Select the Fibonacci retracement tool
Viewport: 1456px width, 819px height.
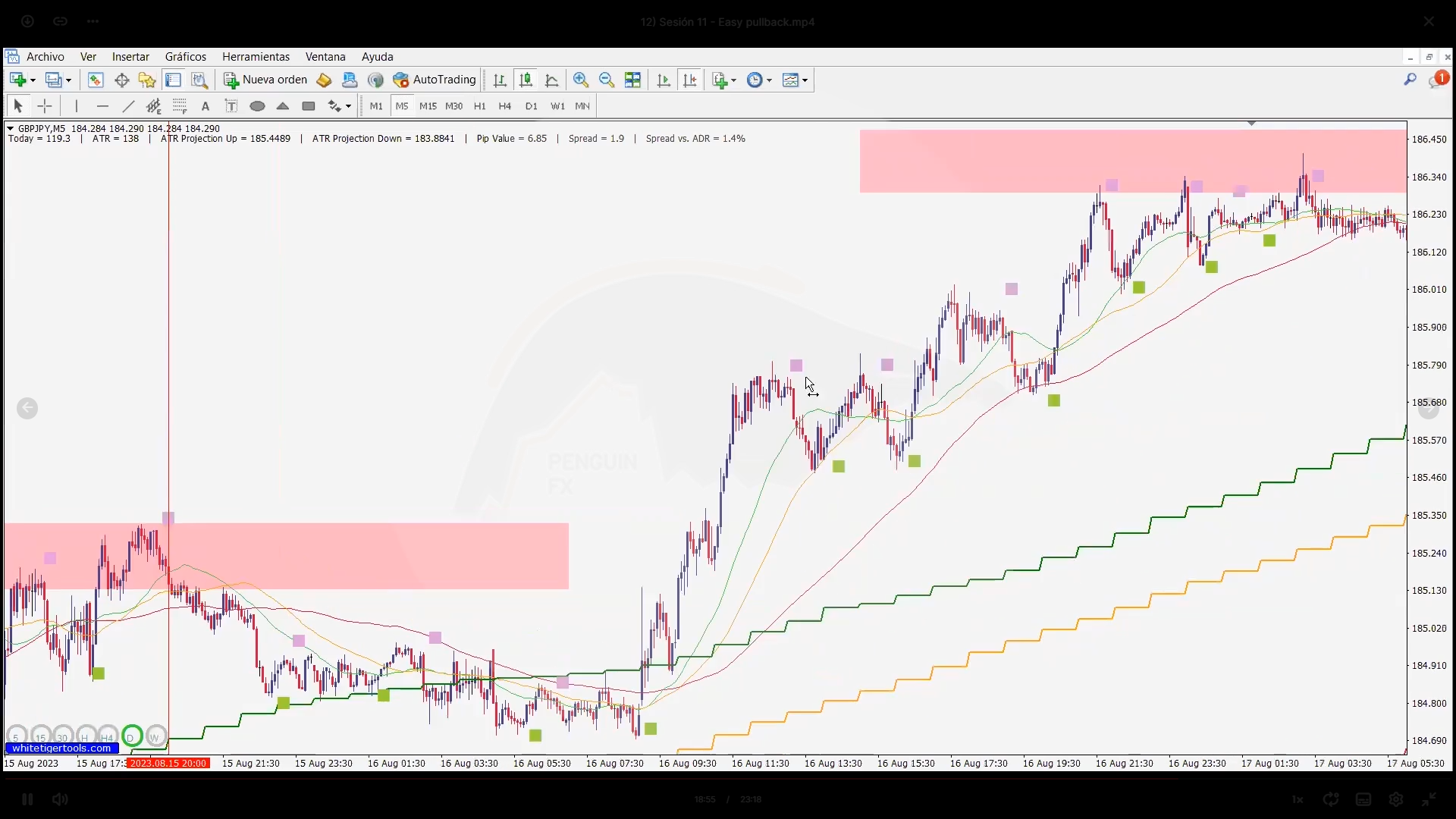click(x=180, y=106)
